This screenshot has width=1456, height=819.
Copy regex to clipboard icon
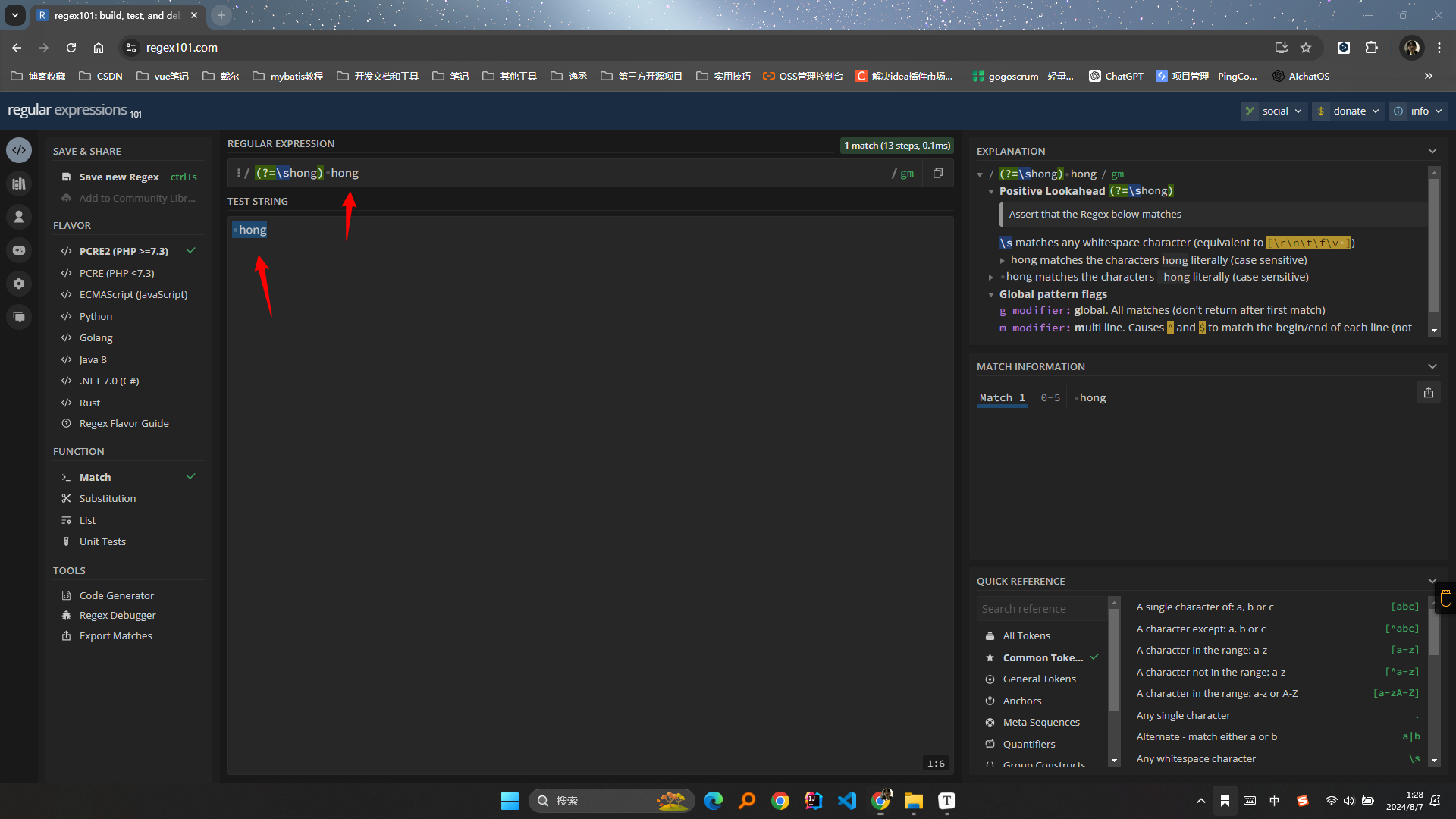[x=938, y=173]
